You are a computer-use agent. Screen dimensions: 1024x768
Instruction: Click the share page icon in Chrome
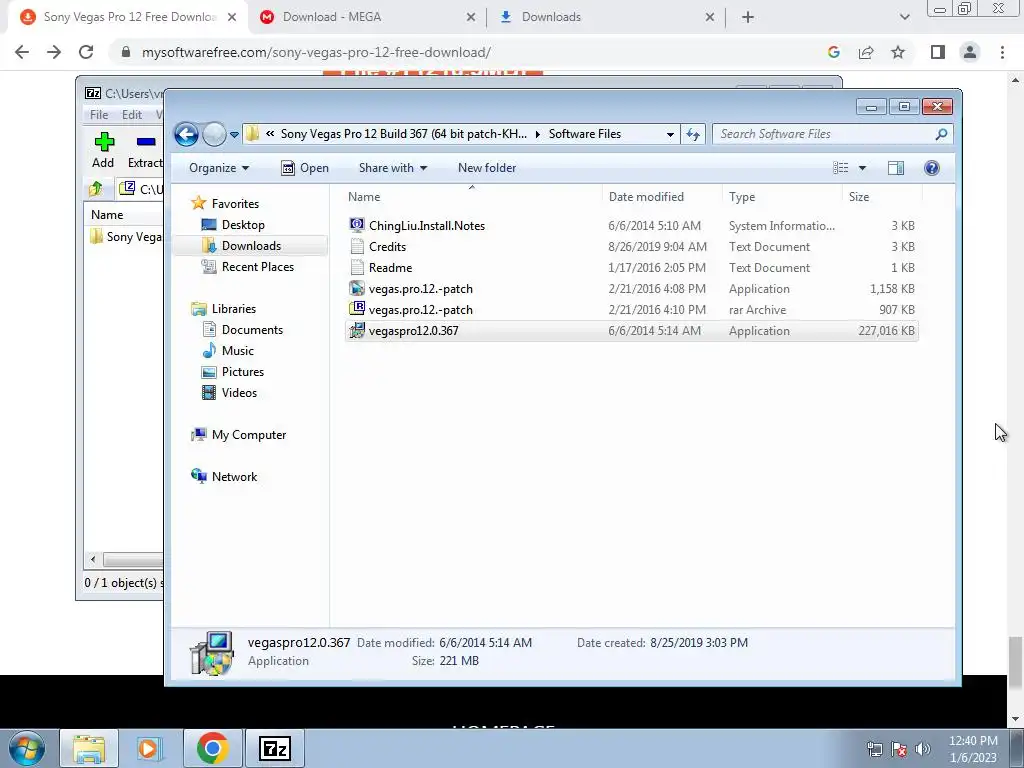tap(866, 52)
